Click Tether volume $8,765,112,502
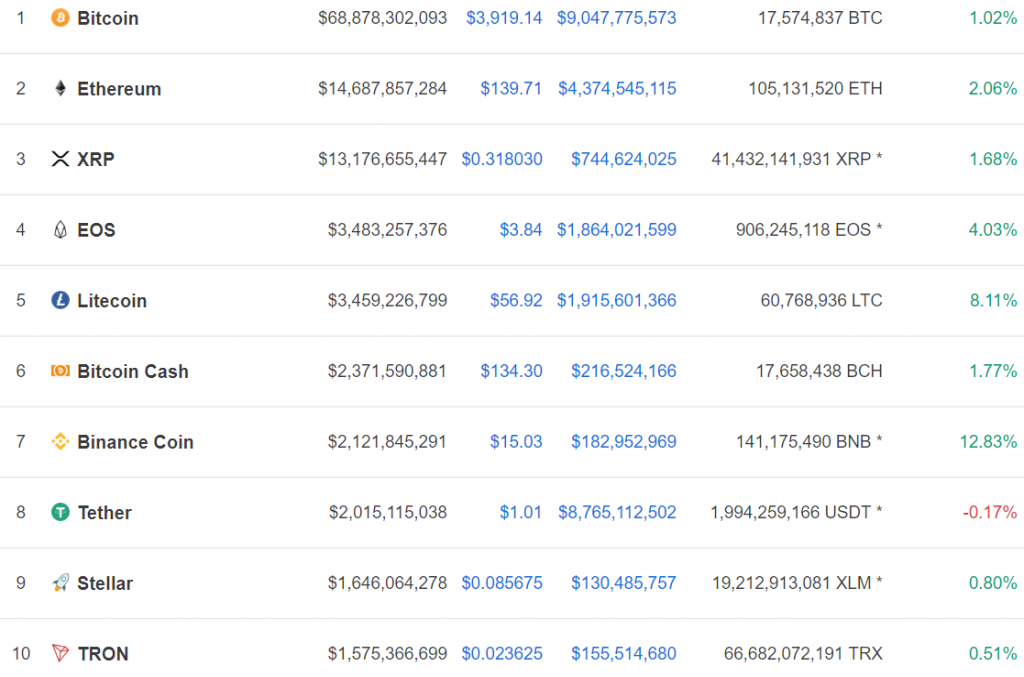The width and height of the screenshot is (1024, 677). [x=617, y=512]
